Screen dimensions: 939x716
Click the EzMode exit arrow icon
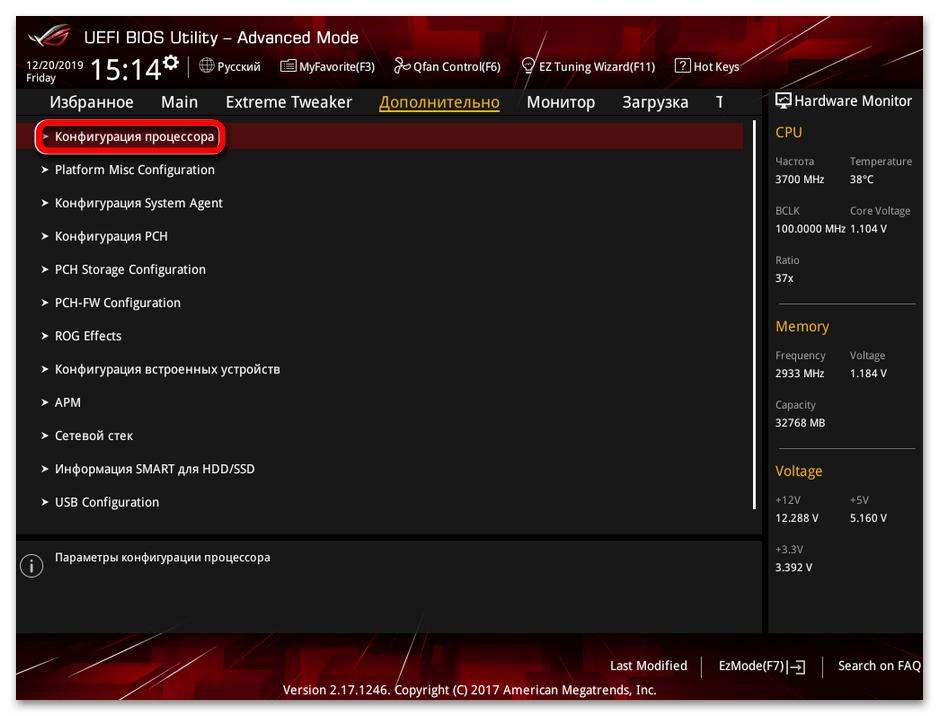[x=797, y=666]
